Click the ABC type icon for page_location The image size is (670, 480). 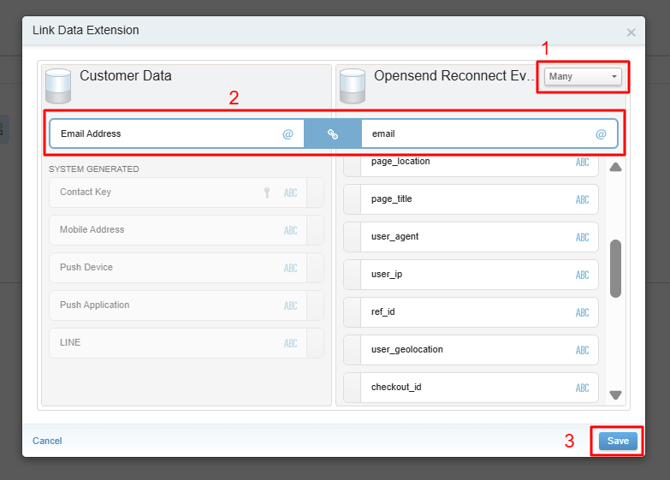[582, 162]
